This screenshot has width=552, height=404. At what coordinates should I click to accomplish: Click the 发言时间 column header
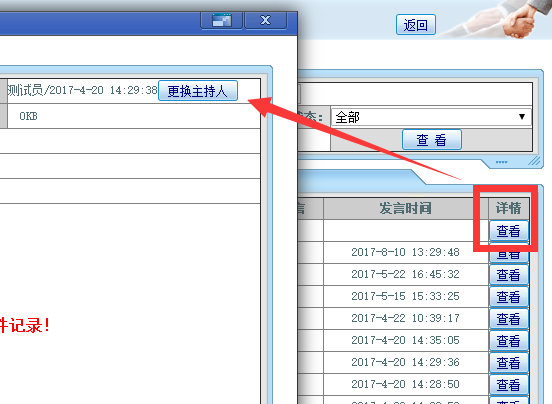406,208
